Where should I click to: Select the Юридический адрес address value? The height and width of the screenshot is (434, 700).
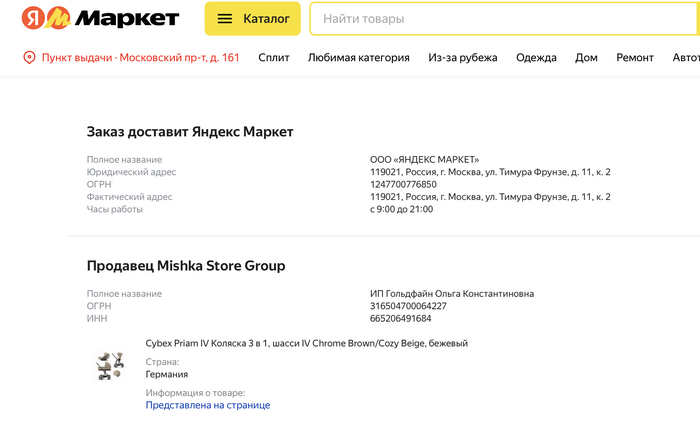[490, 172]
